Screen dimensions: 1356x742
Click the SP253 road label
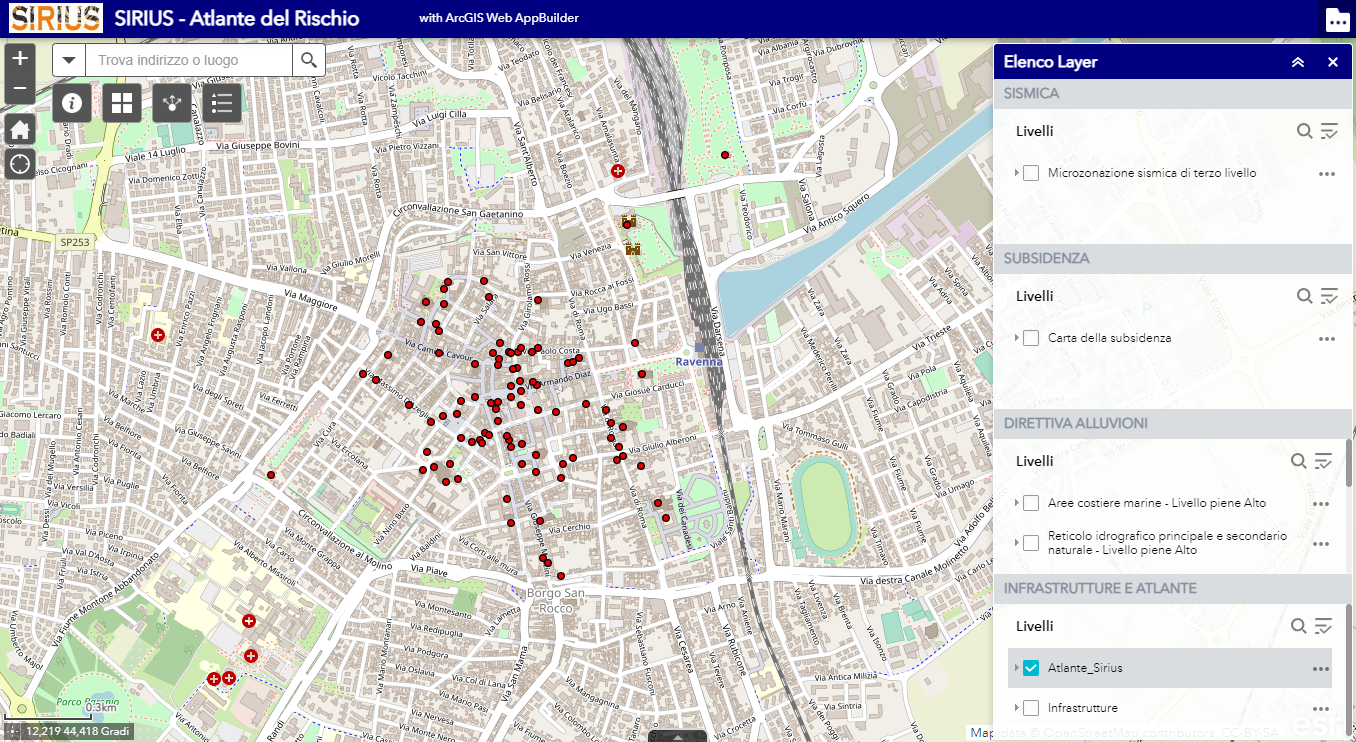(73, 242)
